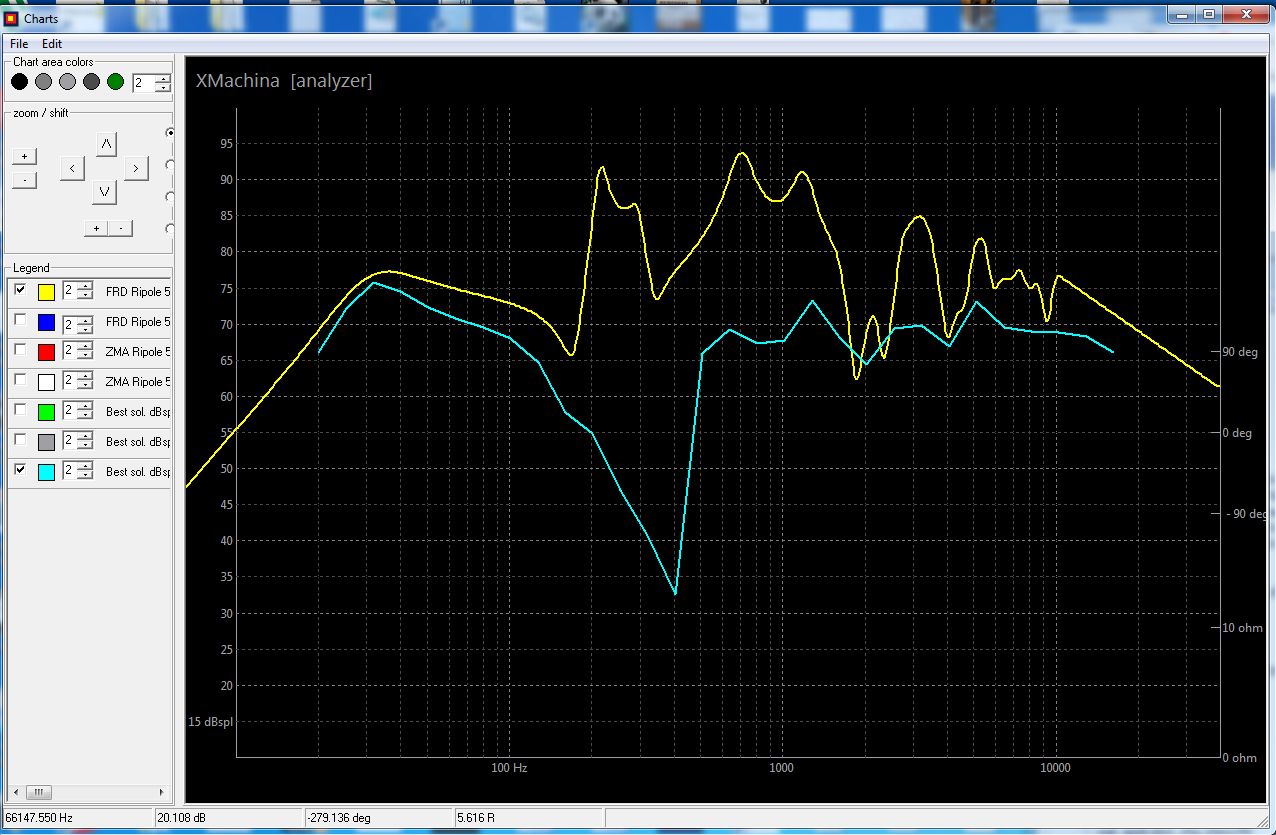1276x835 pixels.
Task: Enable the gray Best sol. curve checkbox
Action: (x=21, y=439)
